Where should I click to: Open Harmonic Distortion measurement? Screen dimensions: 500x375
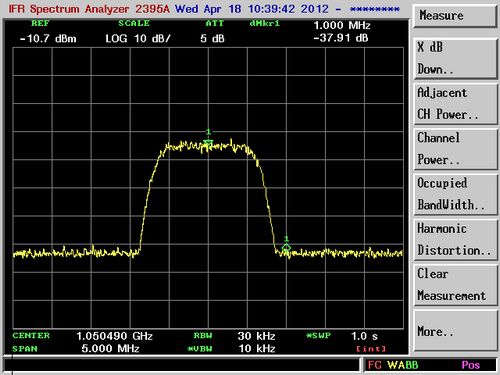point(455,239)
